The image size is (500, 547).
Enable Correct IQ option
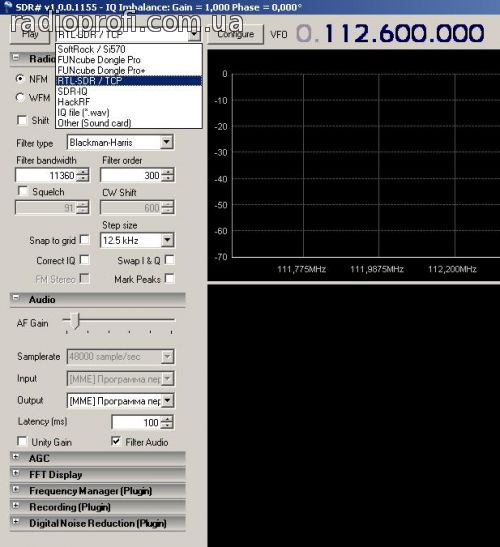(84, 260)
